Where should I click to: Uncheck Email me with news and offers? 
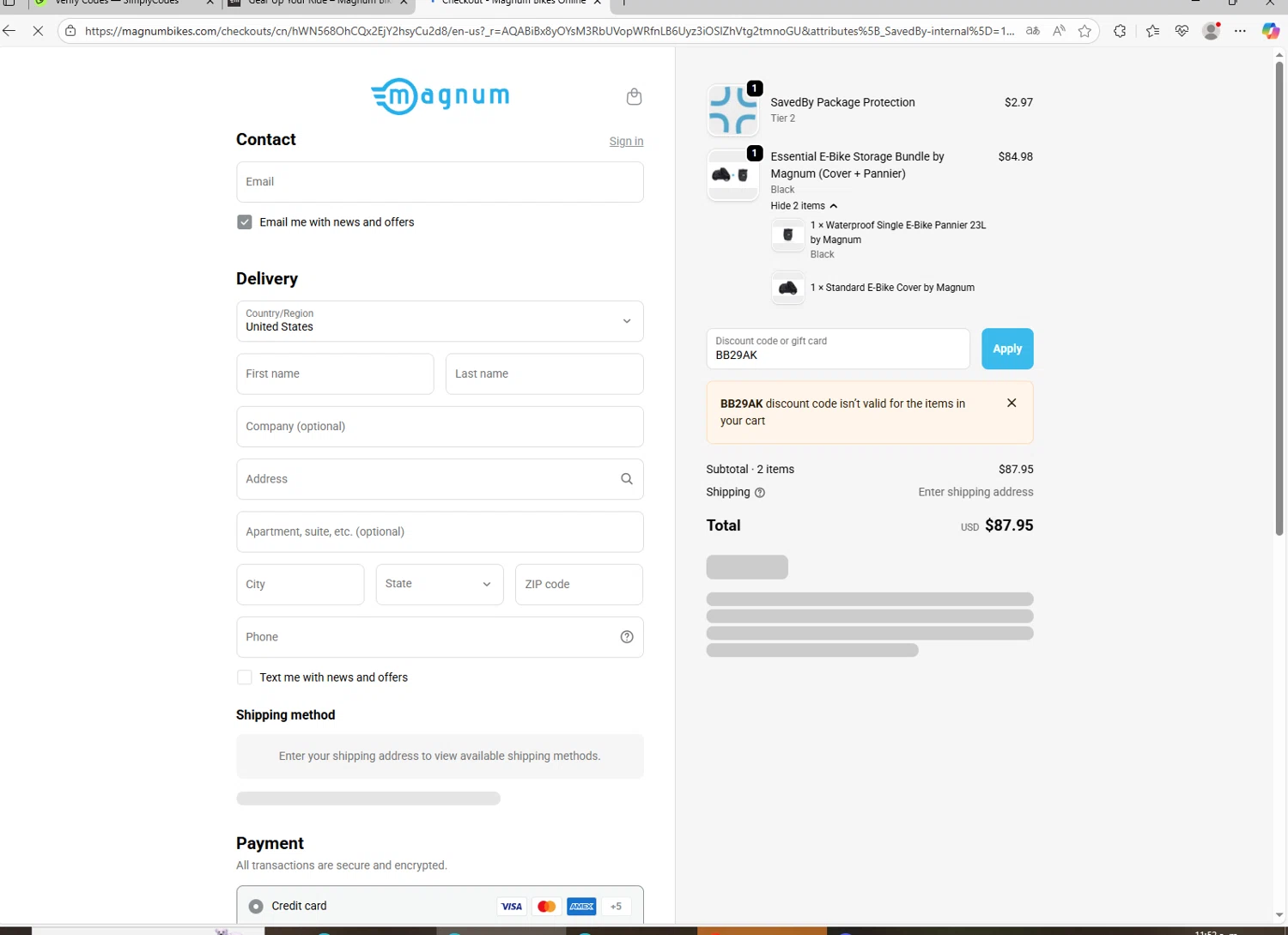coord(245,222)
